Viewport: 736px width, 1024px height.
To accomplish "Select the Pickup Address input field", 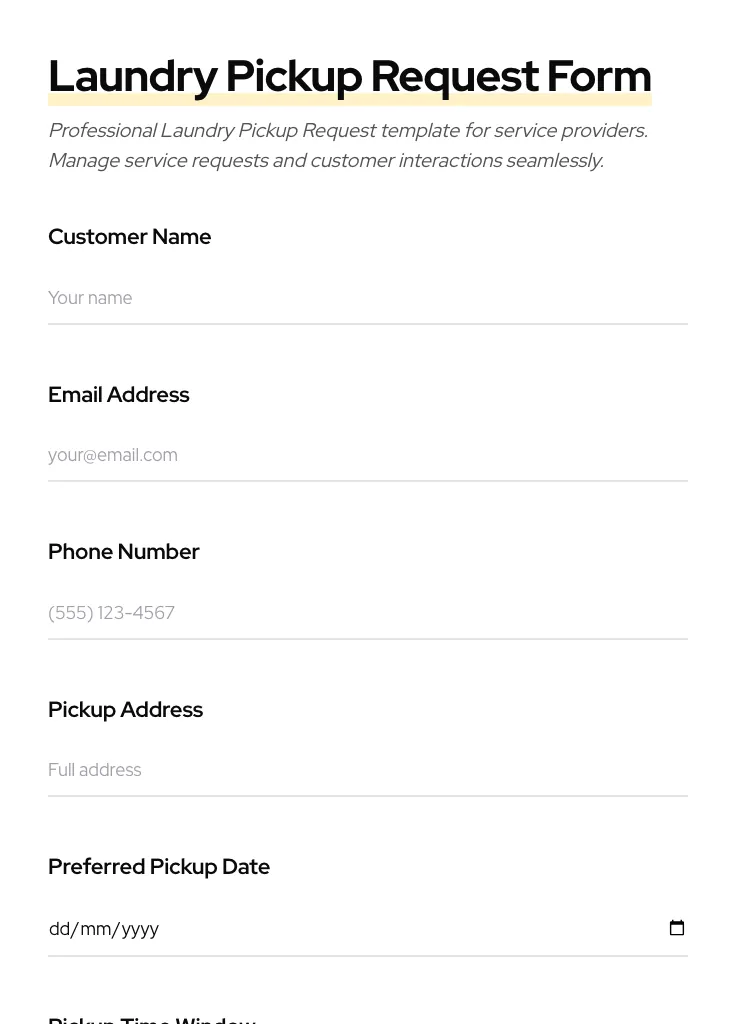I will tap(368, 770).
